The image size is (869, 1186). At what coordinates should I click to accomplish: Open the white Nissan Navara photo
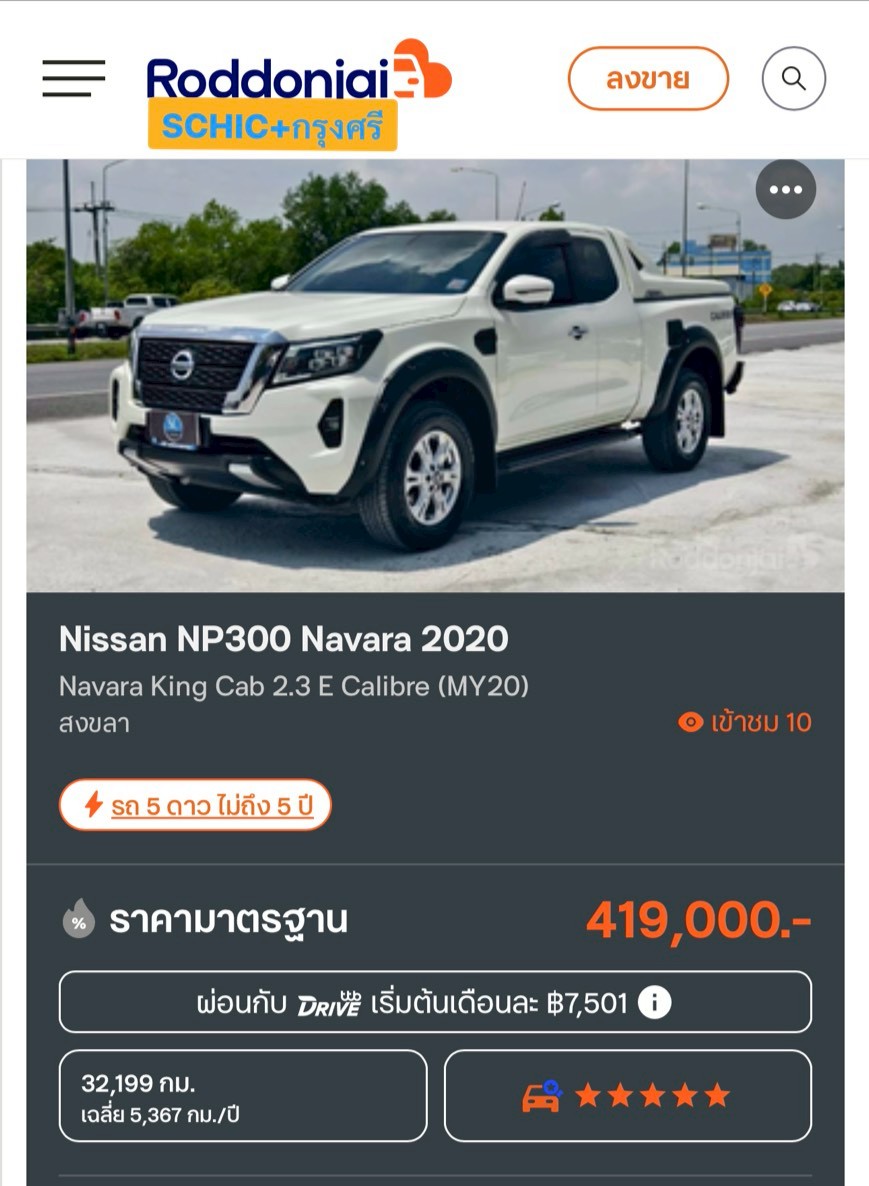435,375
